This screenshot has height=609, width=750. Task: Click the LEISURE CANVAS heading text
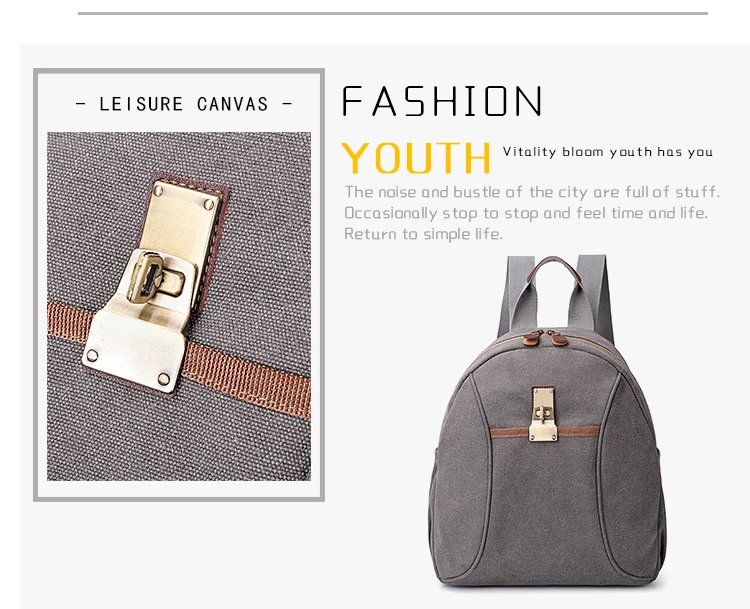tap(184, 104)
